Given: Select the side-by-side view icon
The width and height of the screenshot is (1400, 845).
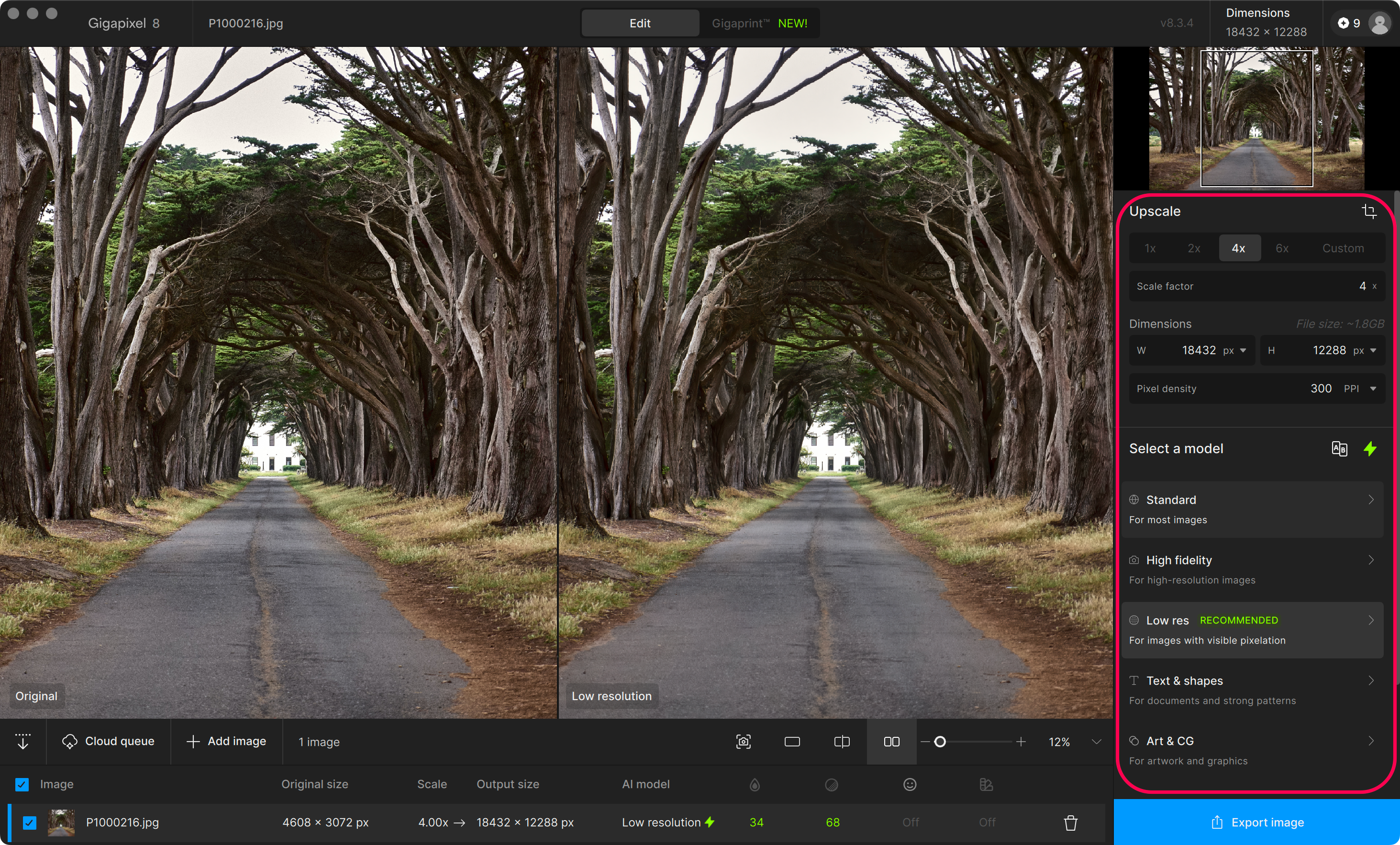Looking at the screenshot, I should 891,742.
